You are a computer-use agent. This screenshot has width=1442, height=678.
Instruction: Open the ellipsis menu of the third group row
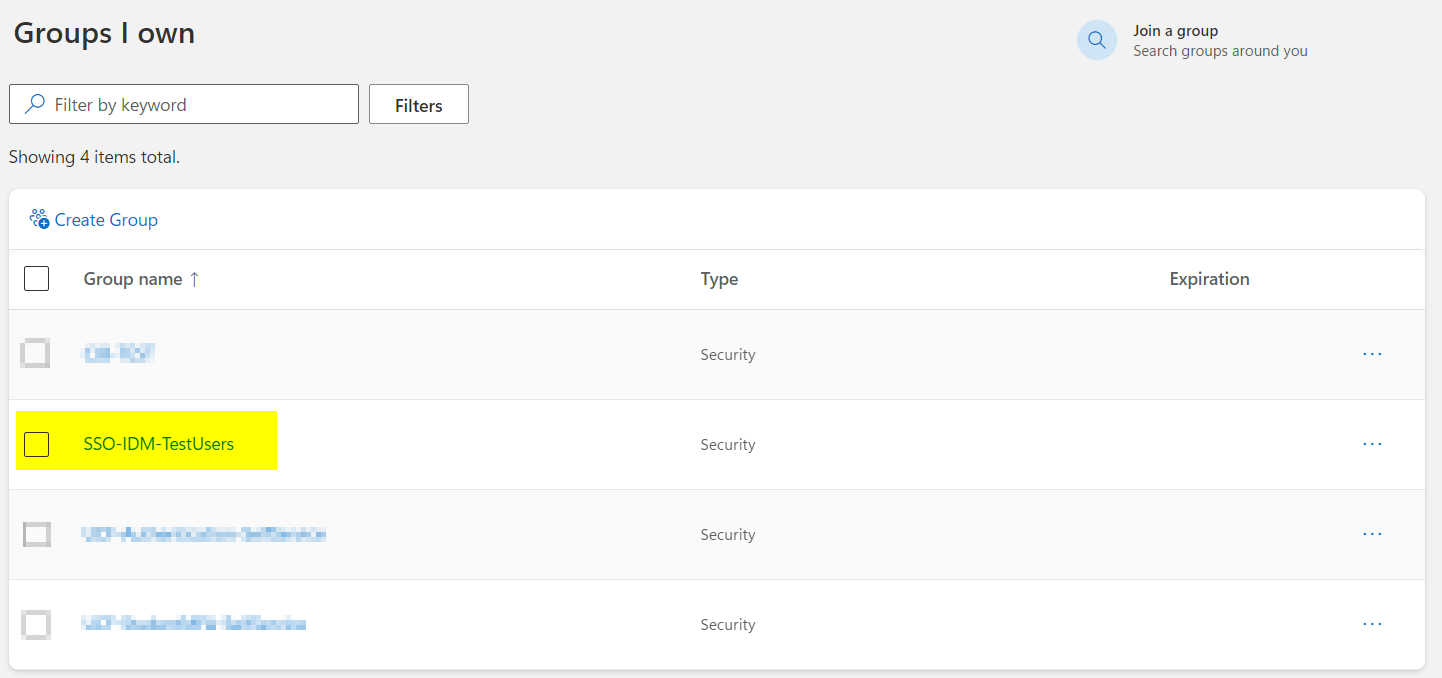[1372, 534]
